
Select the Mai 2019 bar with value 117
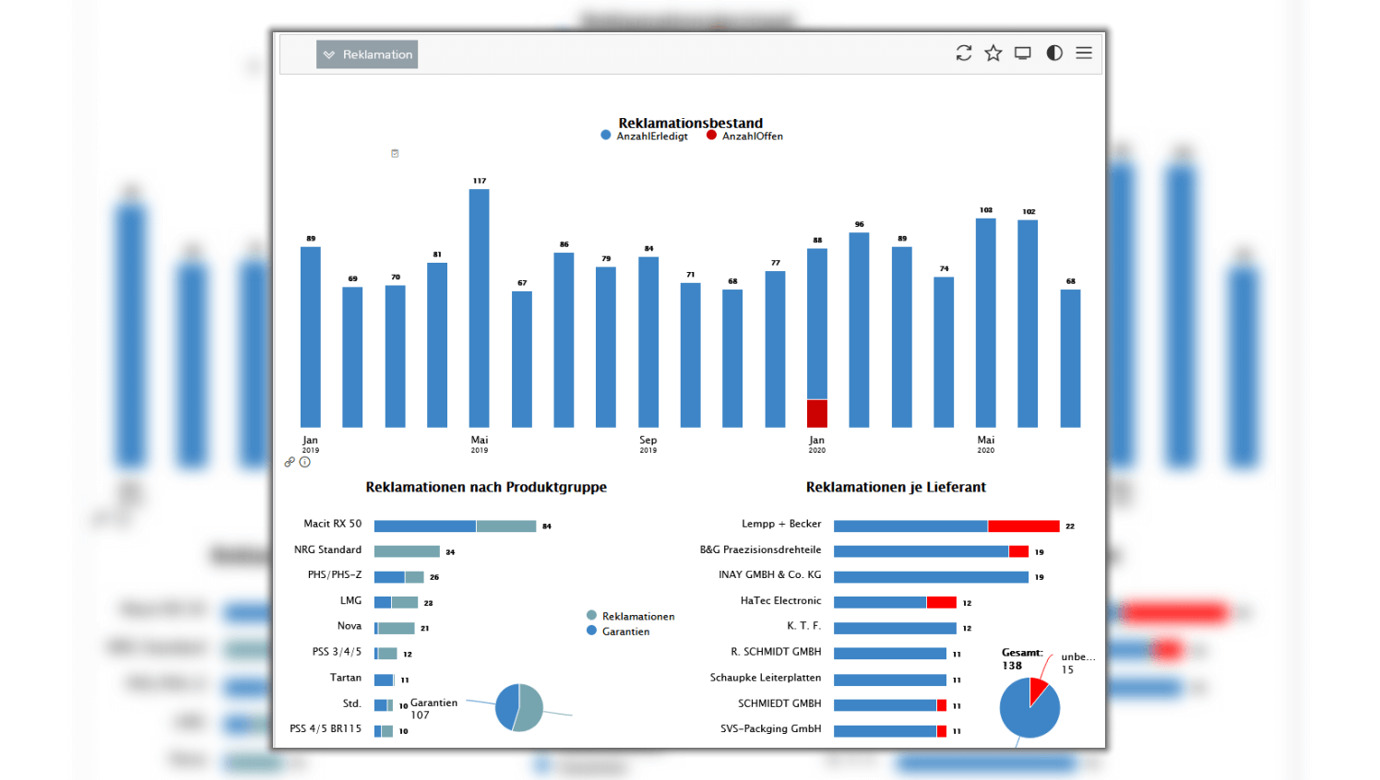(x=479, y=308)
